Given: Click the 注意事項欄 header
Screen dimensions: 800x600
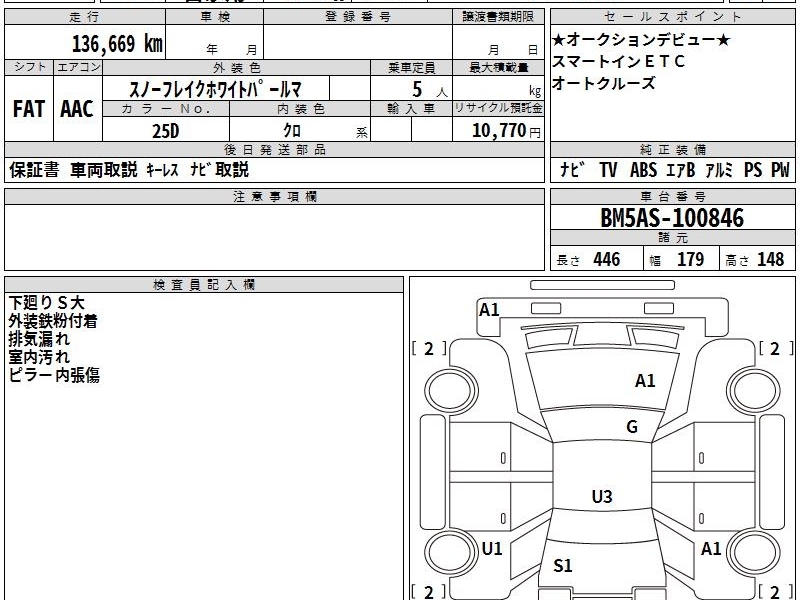Looking at the screenshot, I should (274, 196).
